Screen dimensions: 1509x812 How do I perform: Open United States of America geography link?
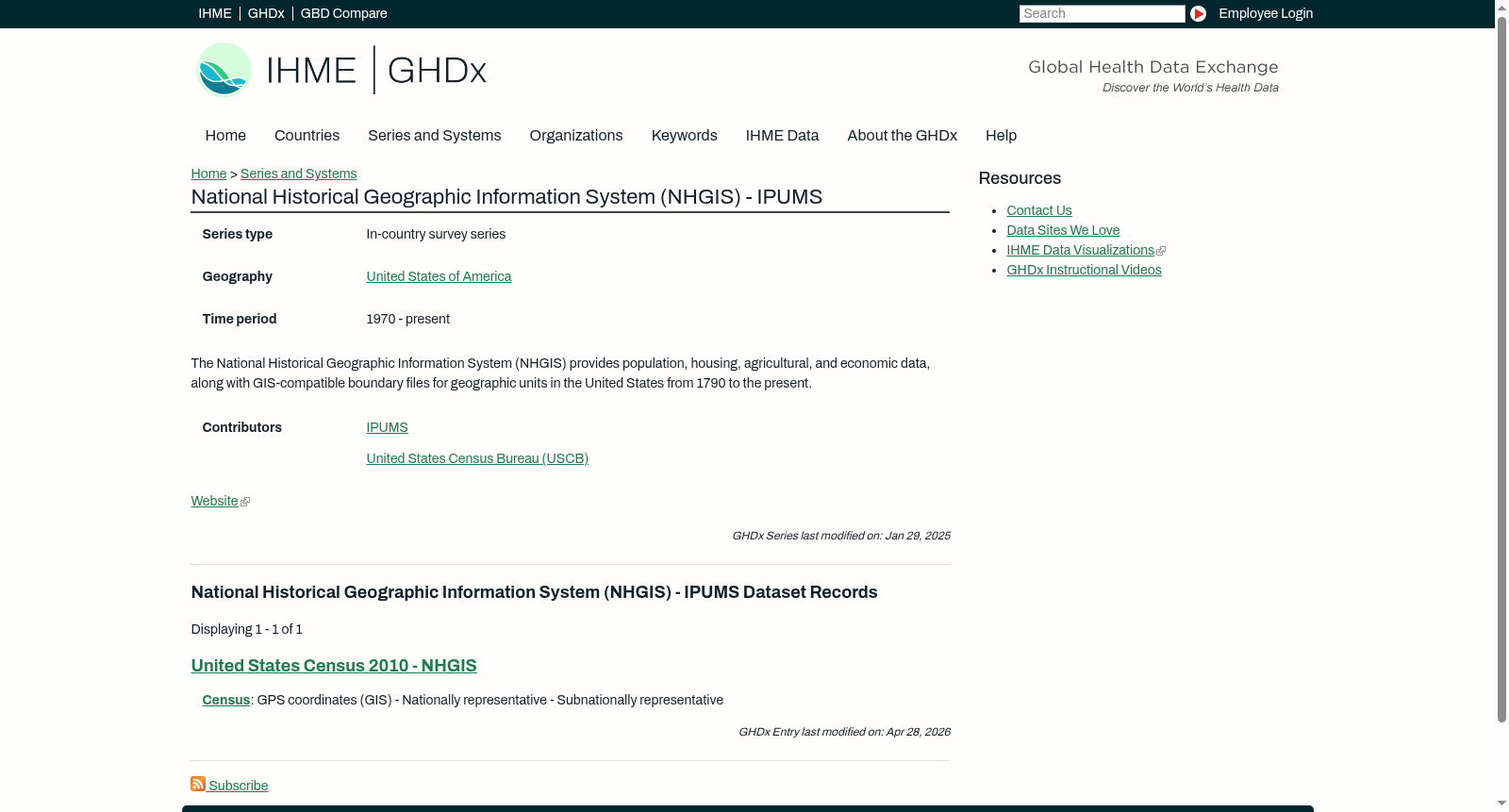[439, 276]
